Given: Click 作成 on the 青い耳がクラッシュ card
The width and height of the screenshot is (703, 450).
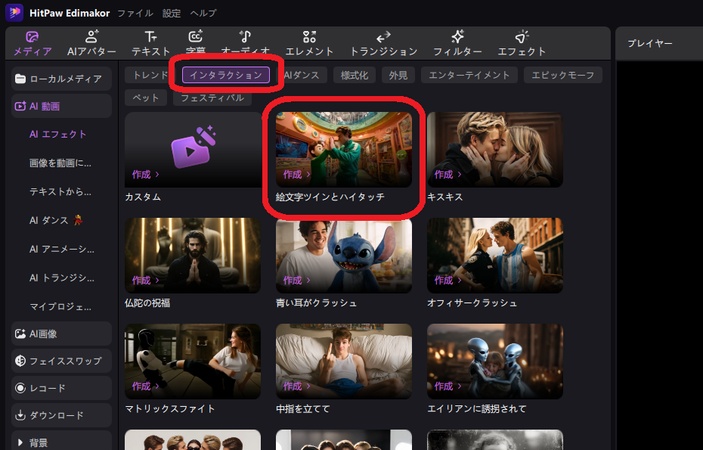Looking at the screenshot, I should tap(296, 280).
